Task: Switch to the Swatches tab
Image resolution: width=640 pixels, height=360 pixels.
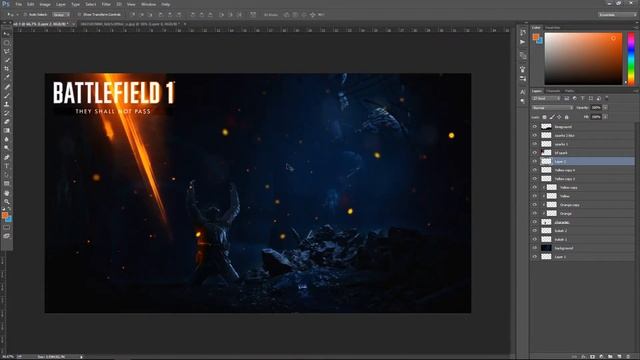Action: click(x=553, y=28)
